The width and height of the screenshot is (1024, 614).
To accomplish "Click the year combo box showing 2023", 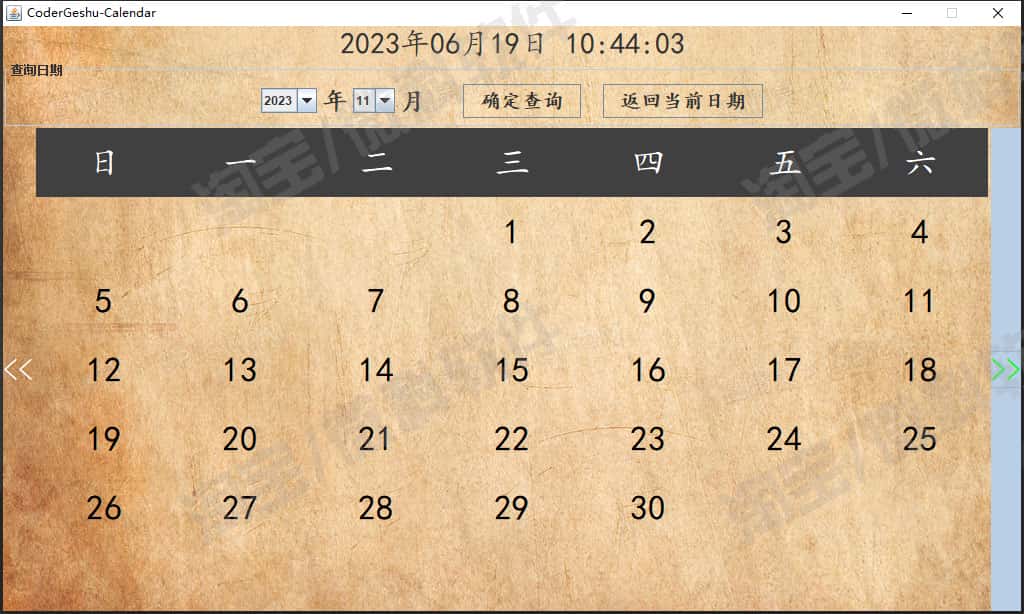I will (289, 101).
